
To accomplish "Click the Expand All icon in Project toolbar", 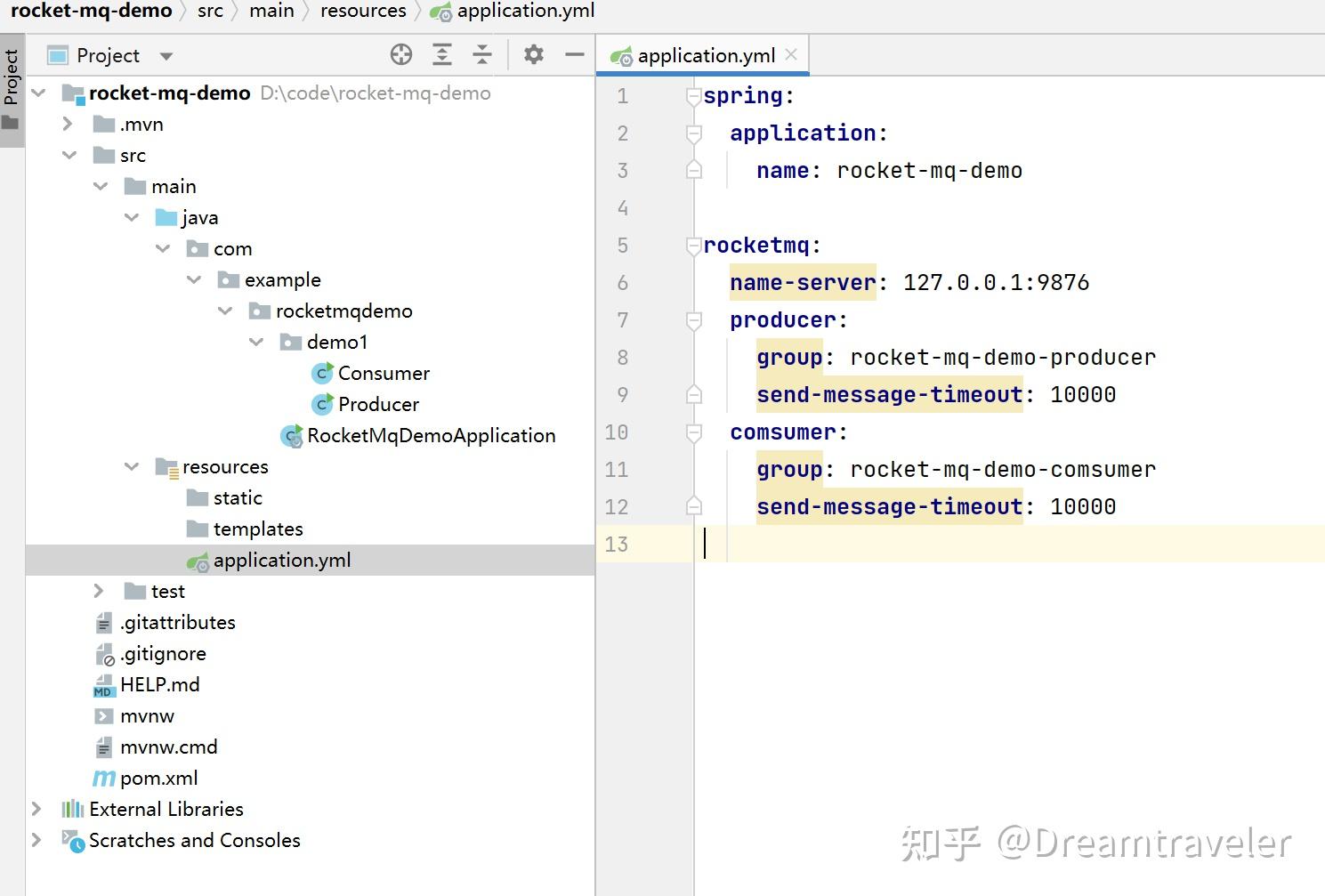I will point(442,54).
